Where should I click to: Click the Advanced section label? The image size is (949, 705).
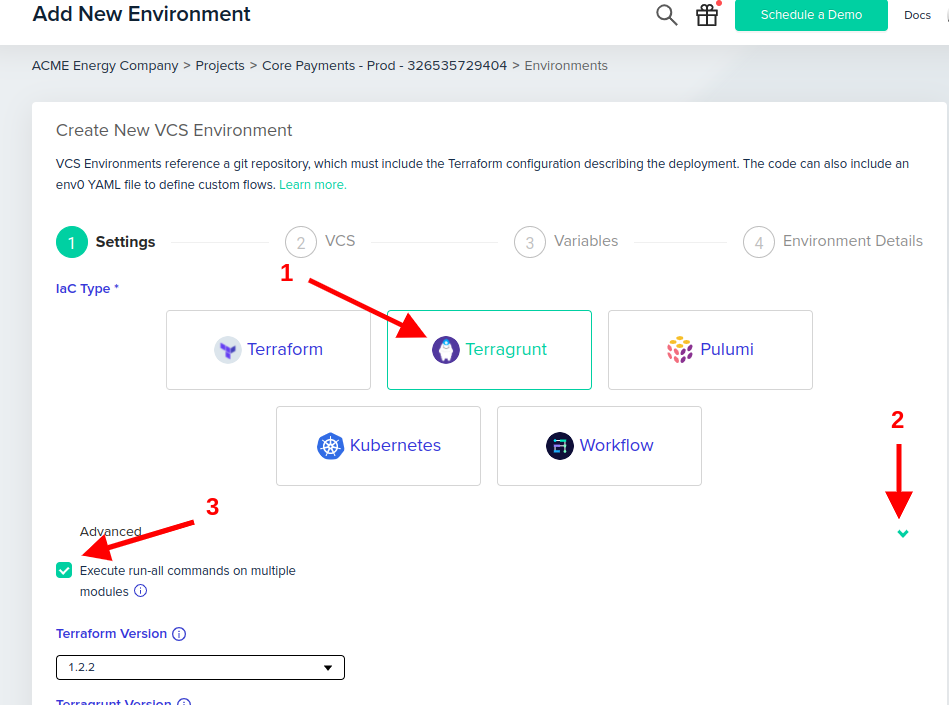coord(111,531)
